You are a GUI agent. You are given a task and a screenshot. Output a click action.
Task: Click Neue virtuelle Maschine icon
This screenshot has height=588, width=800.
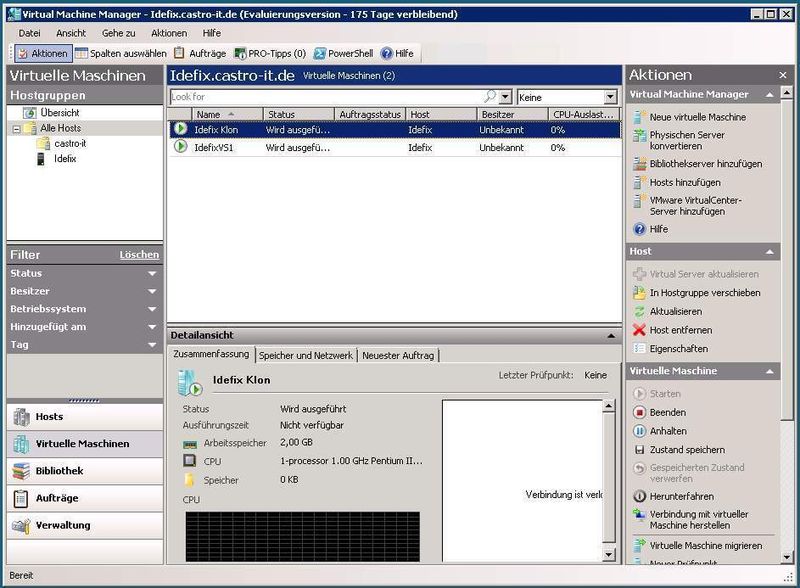pyautogui.click(x=640, y=117)
